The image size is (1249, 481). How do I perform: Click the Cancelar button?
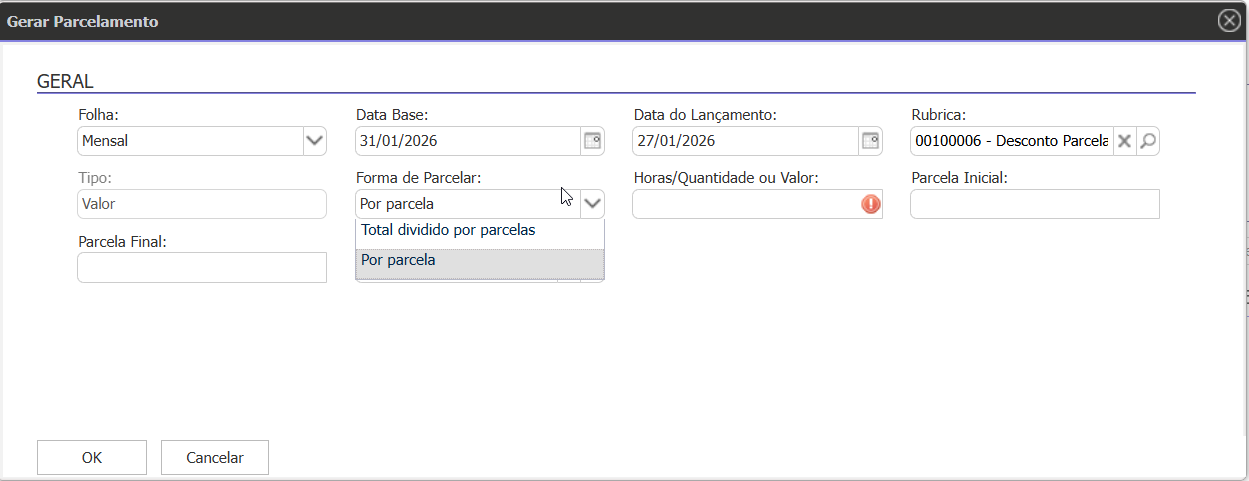[x=214, y=457]
